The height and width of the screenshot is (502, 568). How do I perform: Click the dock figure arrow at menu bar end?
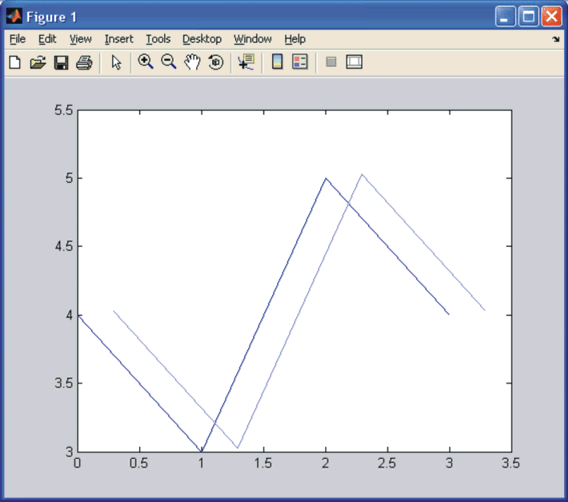click(556, 39)
